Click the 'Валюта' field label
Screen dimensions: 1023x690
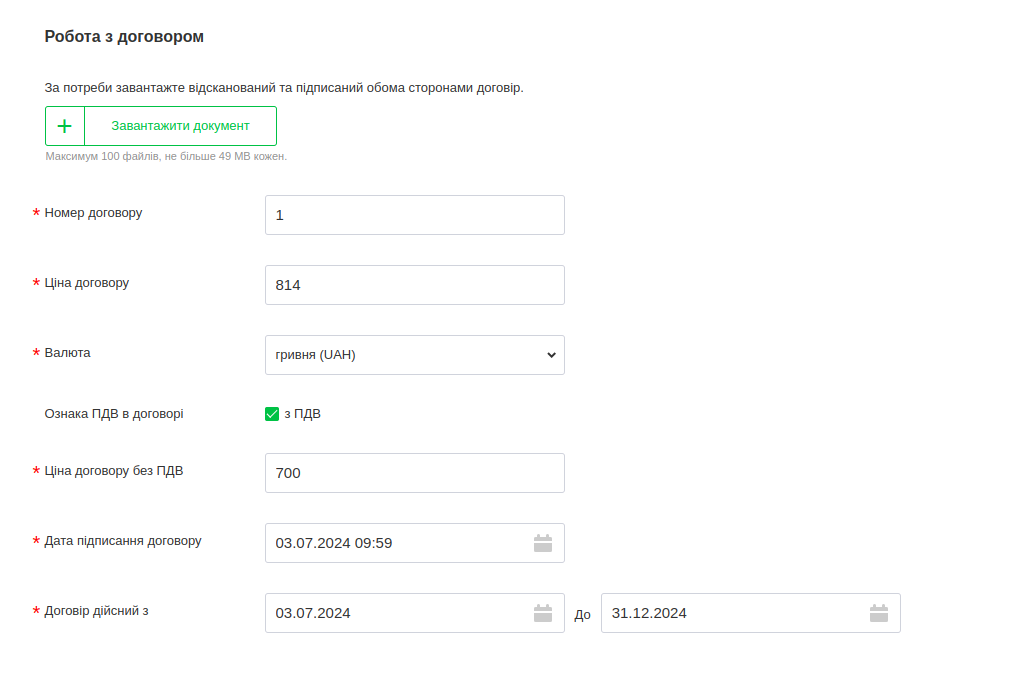click(67, 353)
